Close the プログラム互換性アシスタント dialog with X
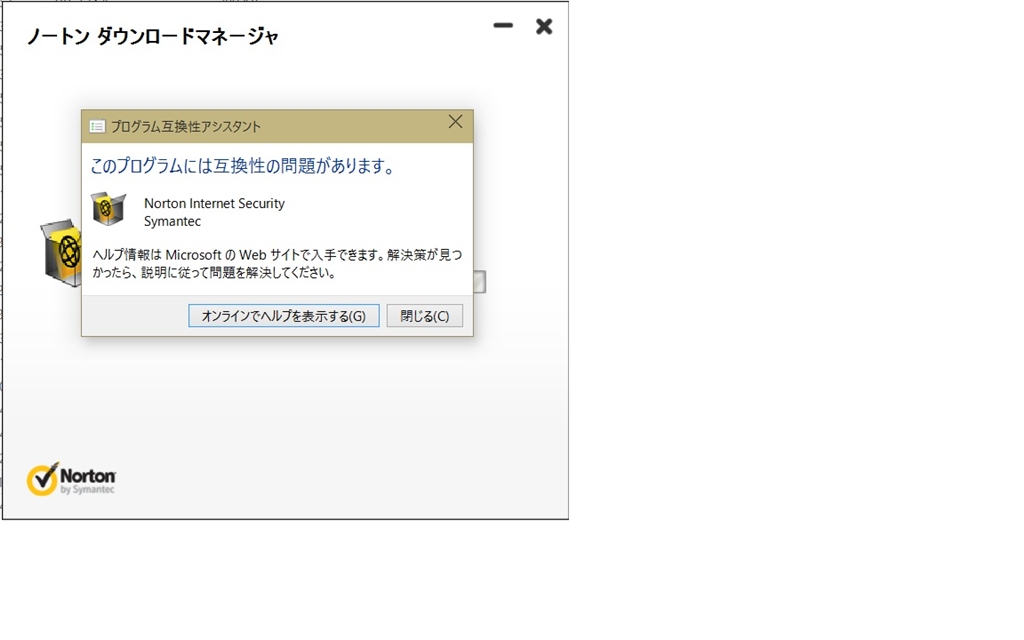 point(455,122)
